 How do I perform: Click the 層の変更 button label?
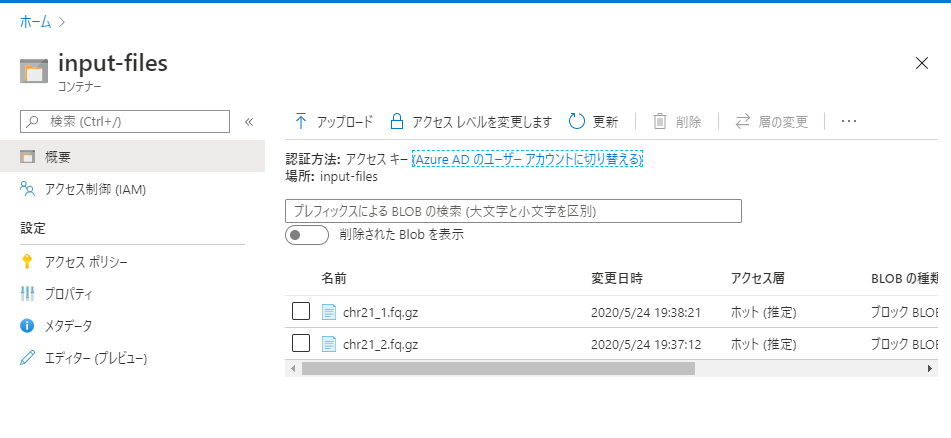(x=784, y=122)
